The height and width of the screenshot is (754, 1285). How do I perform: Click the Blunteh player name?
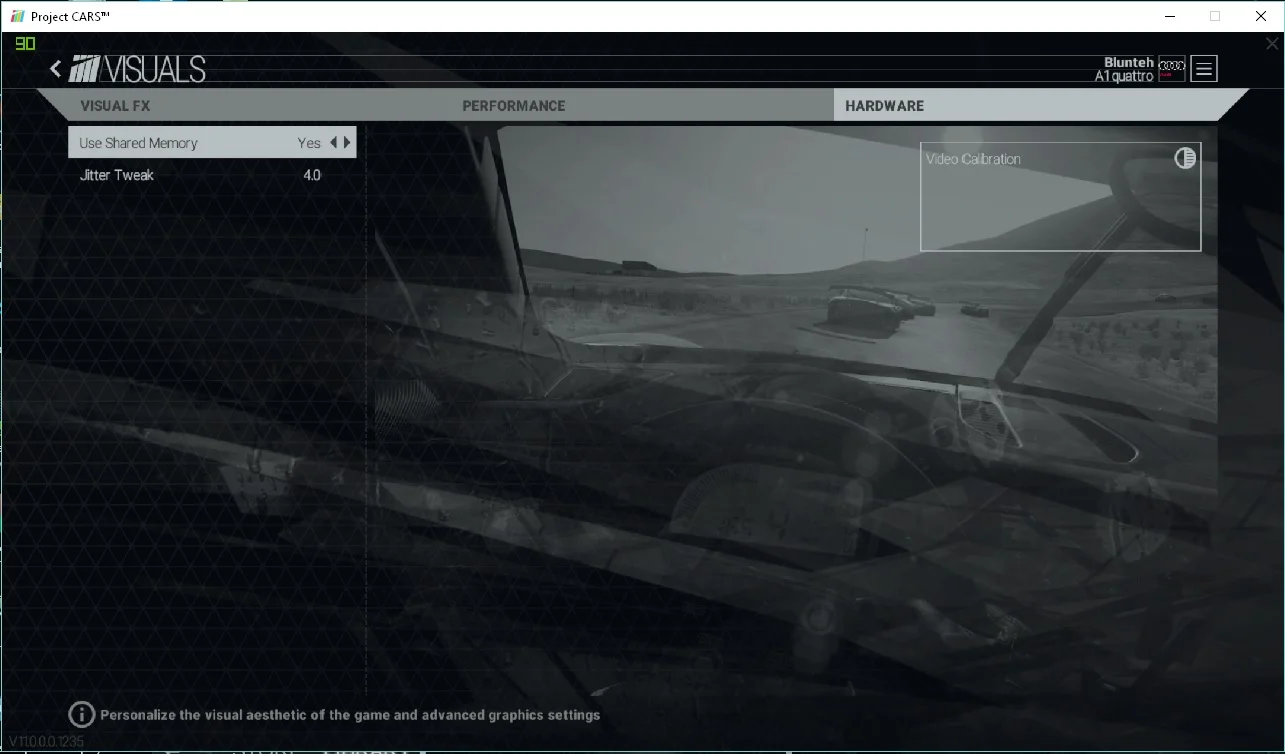pyautogui.click(x=1129, y=62)
